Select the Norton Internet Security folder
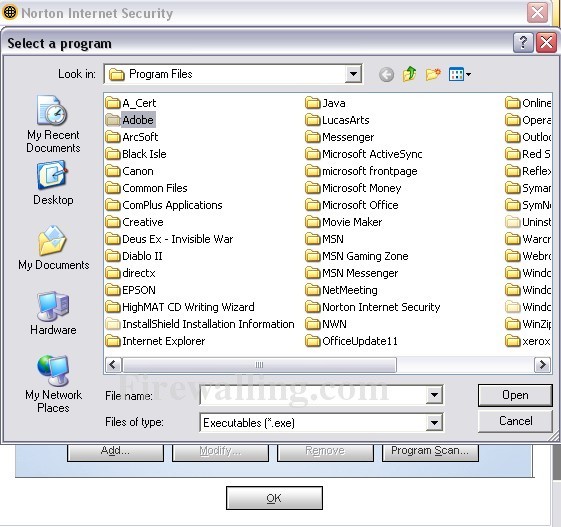Screen dimensions: 561x527 click(x=373, y=307)
